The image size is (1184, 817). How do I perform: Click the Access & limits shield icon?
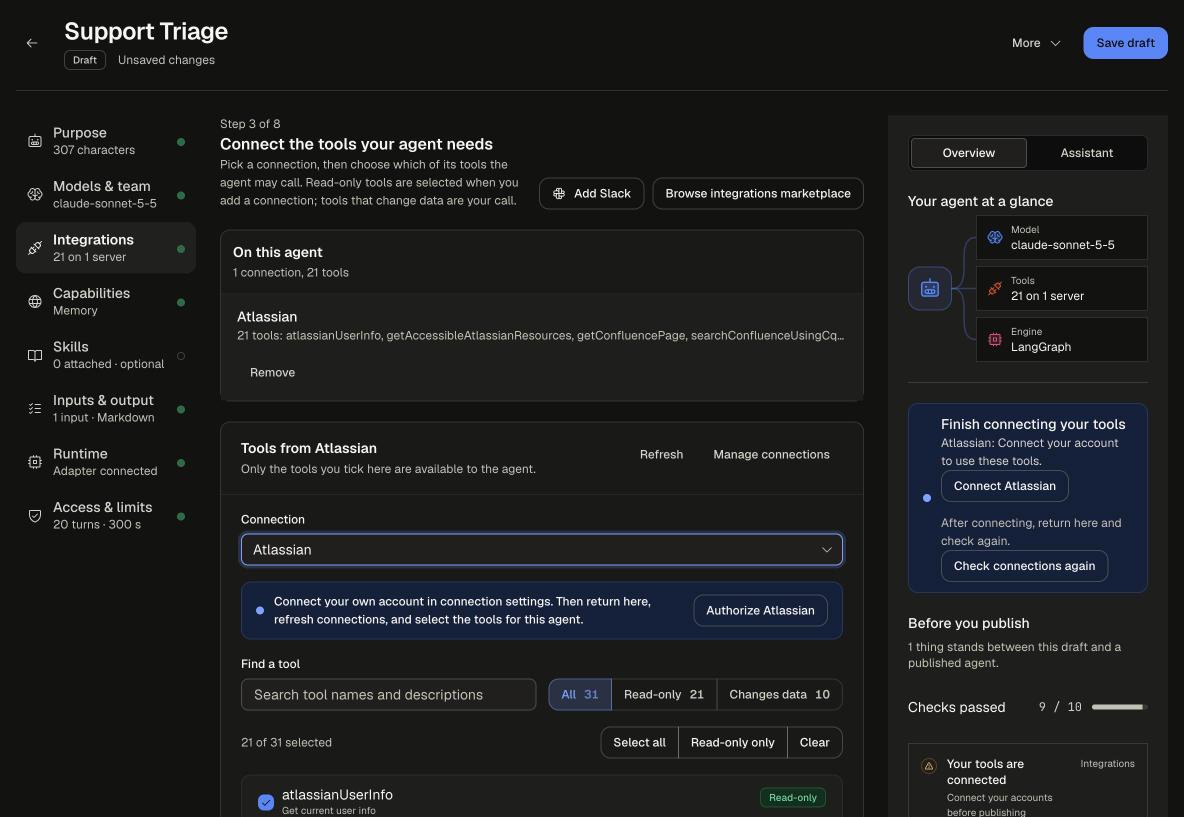pyautogui.click(x=35, y=516)
